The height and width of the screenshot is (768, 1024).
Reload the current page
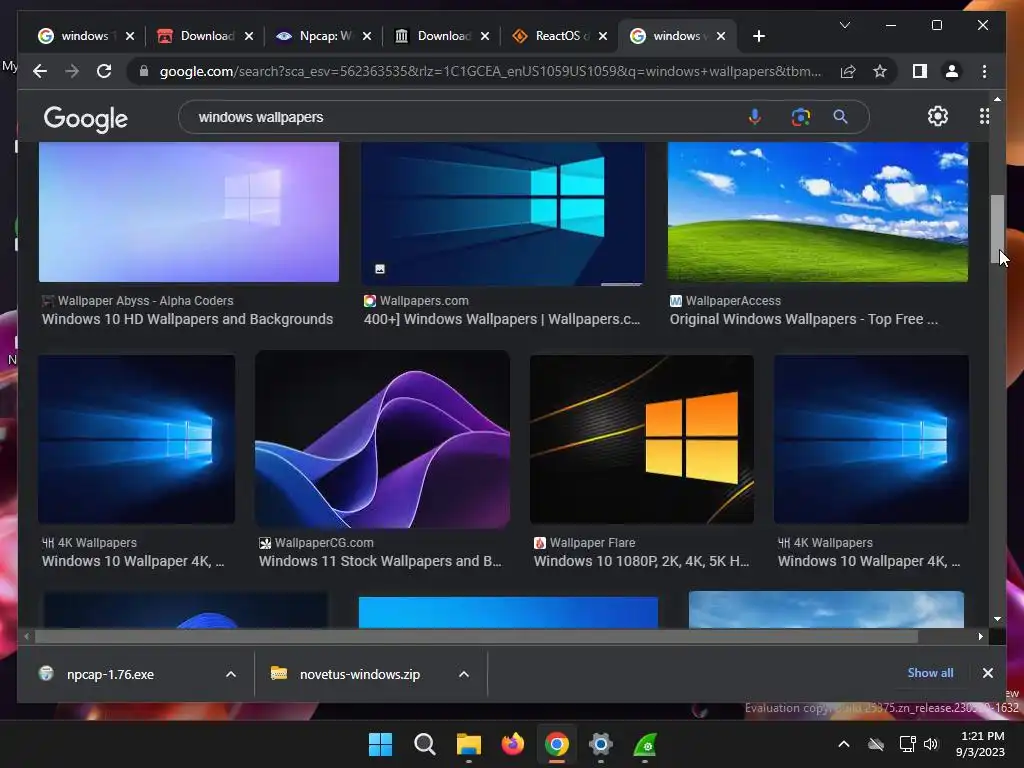pyautogui.click(x=104, y=71)
